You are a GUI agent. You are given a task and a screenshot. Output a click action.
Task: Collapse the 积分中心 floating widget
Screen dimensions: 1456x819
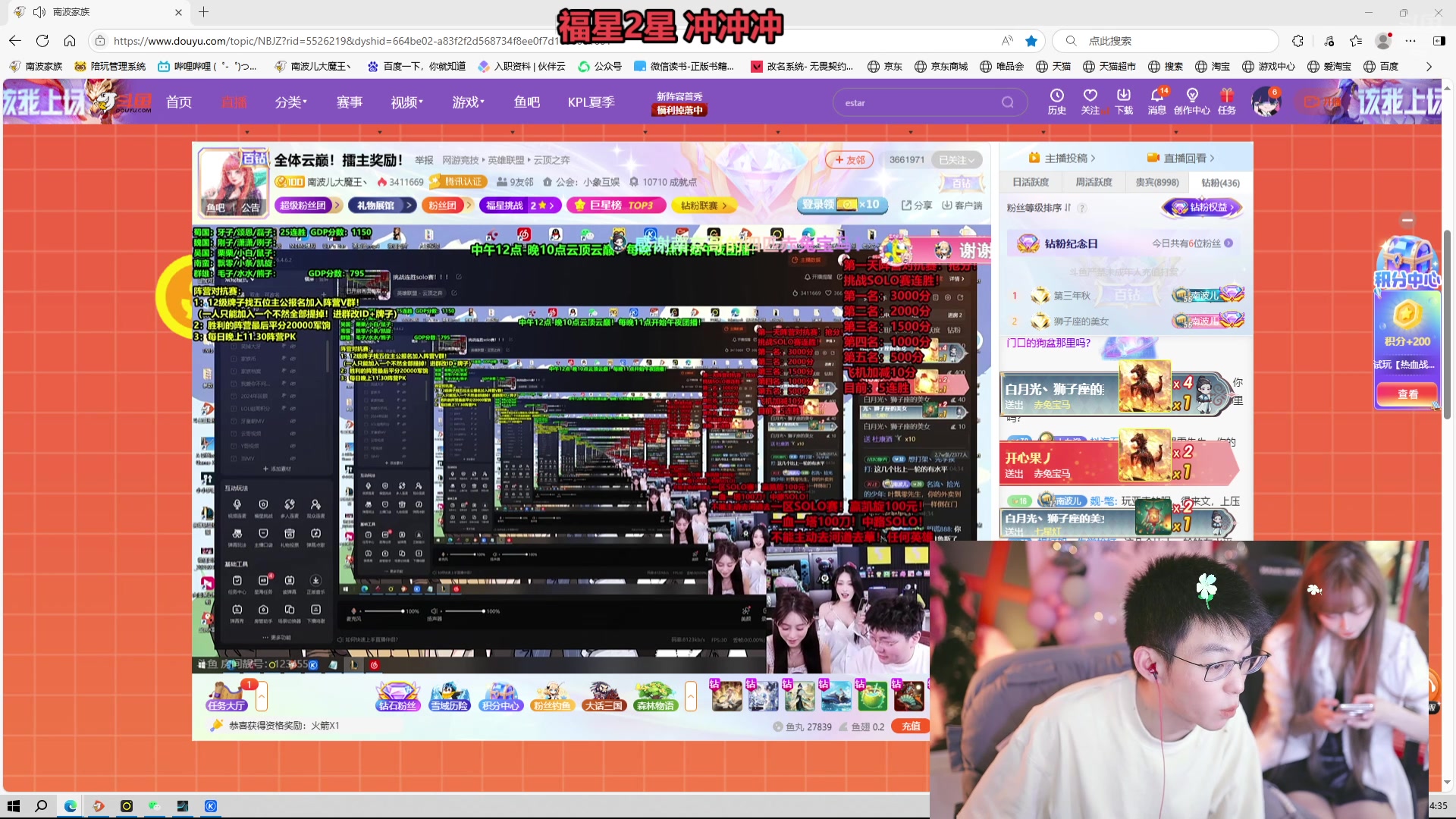click(1407, 221)
